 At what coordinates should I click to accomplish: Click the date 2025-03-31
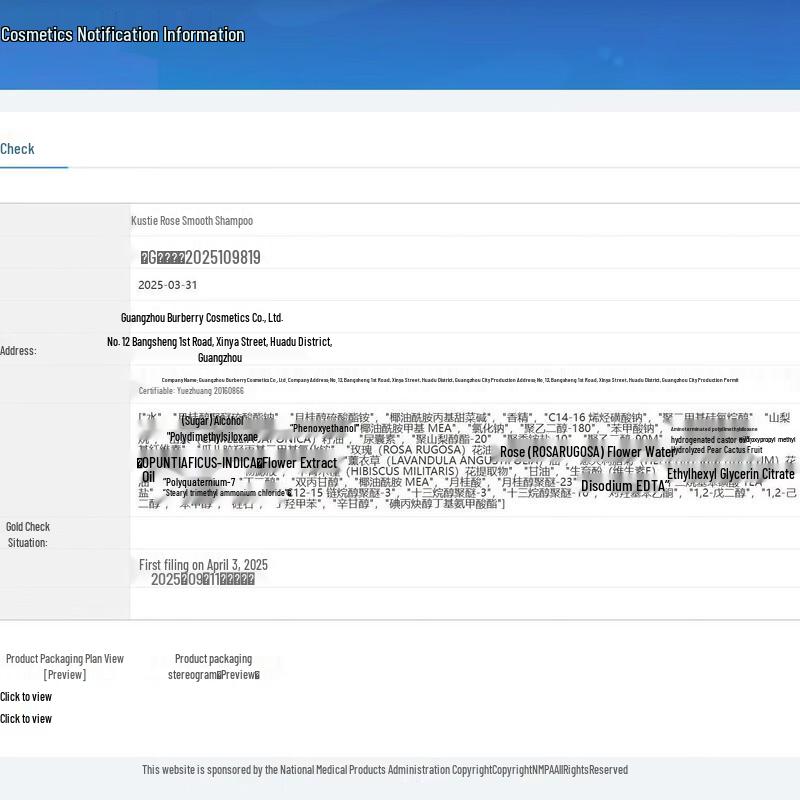168,285
